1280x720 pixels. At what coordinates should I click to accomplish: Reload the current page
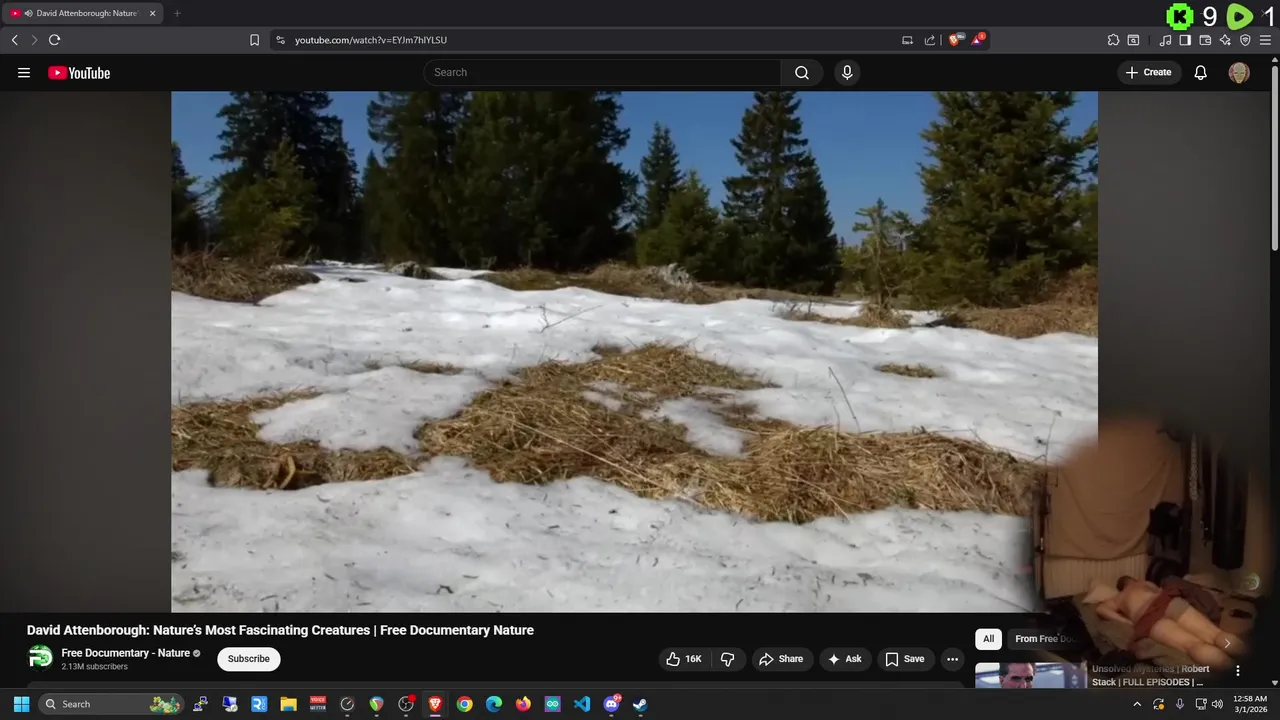[x=54, y=40]
